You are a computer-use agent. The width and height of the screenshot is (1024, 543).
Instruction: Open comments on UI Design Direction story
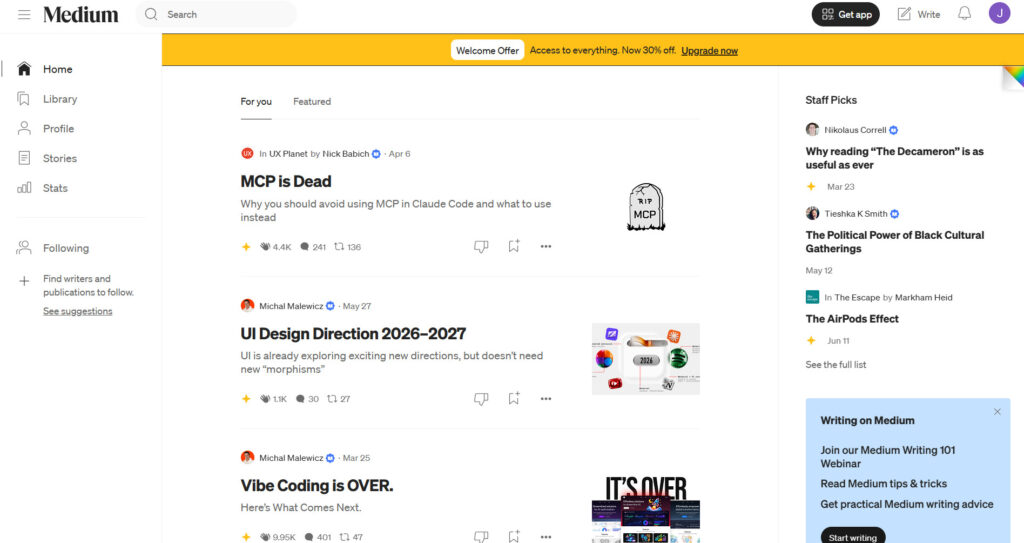pyautogui.click(x=300, y=399)
